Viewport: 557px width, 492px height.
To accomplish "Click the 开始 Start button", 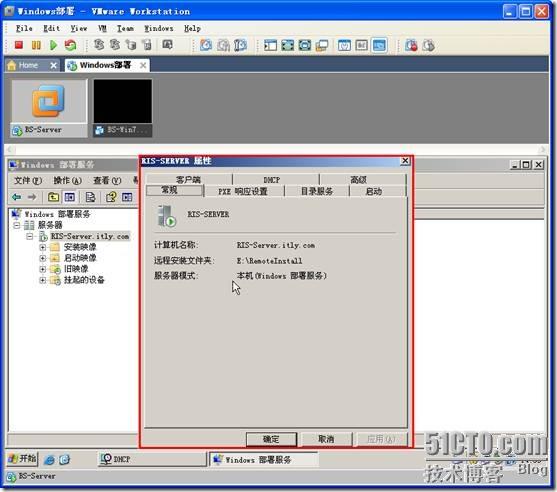I will pos(22,459).
